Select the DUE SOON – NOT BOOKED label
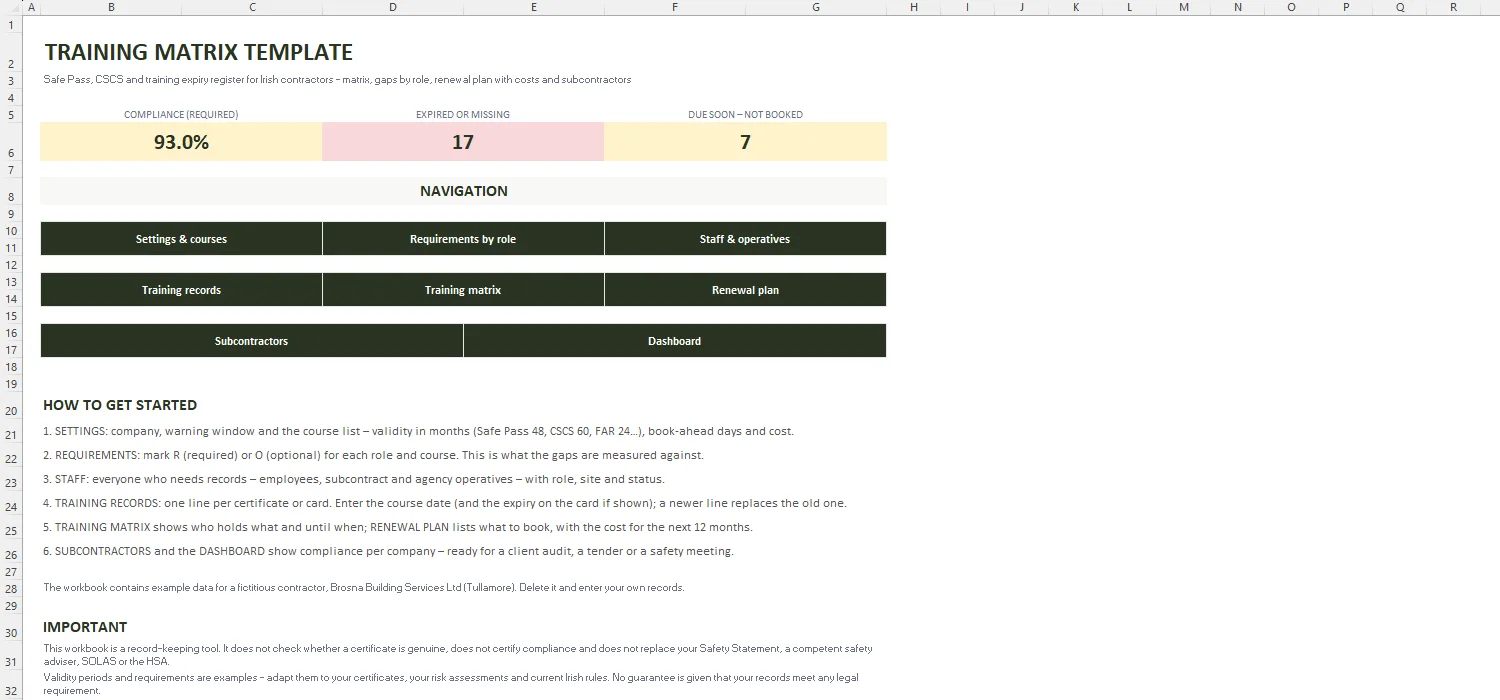 (x=745, y=115)
